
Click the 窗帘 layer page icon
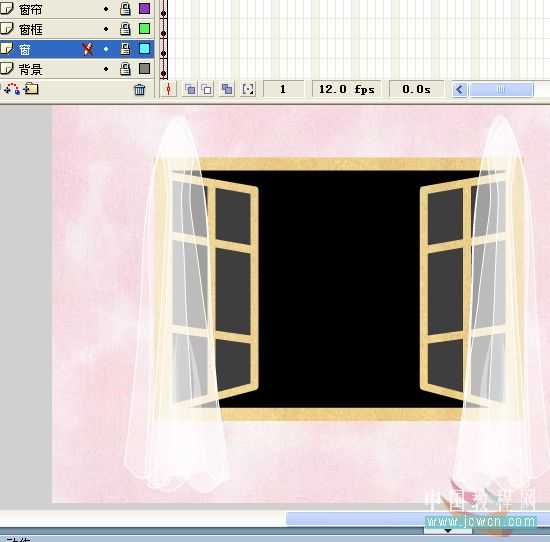point(6,8)
